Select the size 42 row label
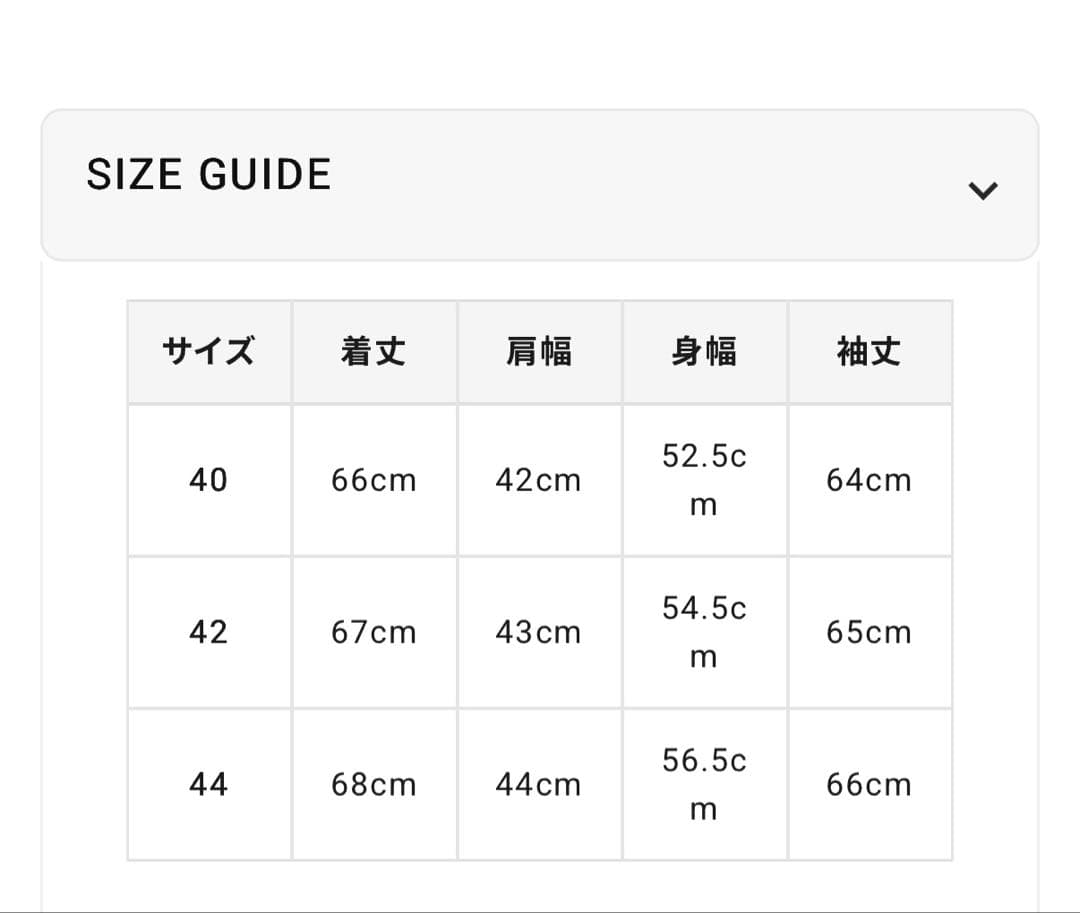This screenshot has height=913, width=1080. point(209,633)
